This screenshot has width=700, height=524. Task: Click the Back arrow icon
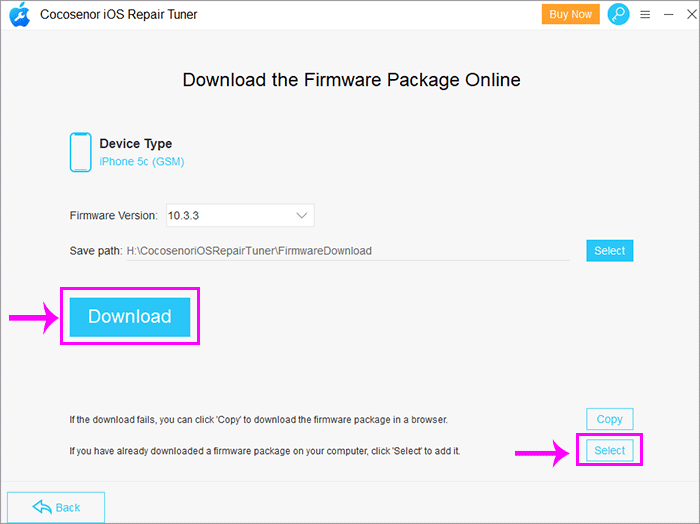click(x=42, y=507)
